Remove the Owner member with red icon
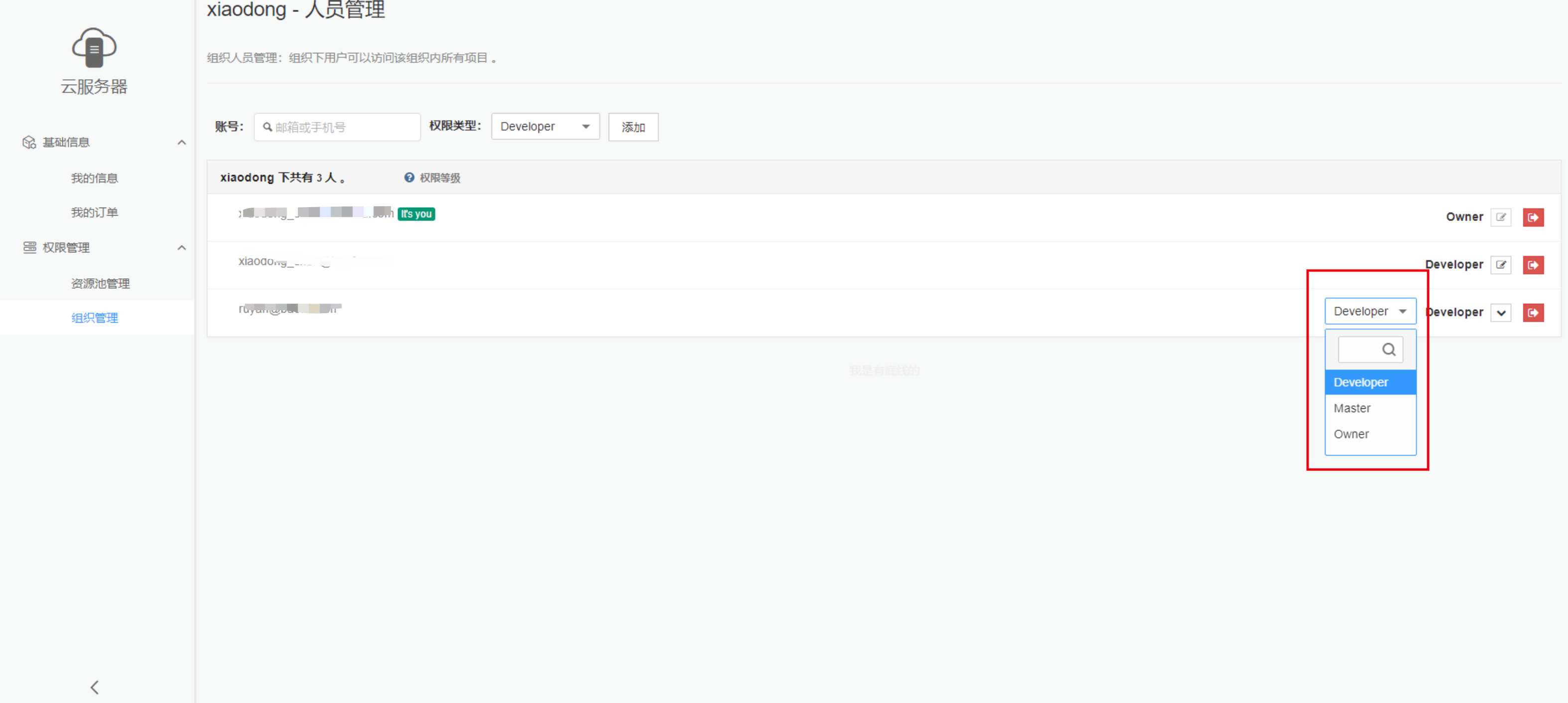Image resolution: width=1568 pixels, height=703 pixels. pos(1533,217)
